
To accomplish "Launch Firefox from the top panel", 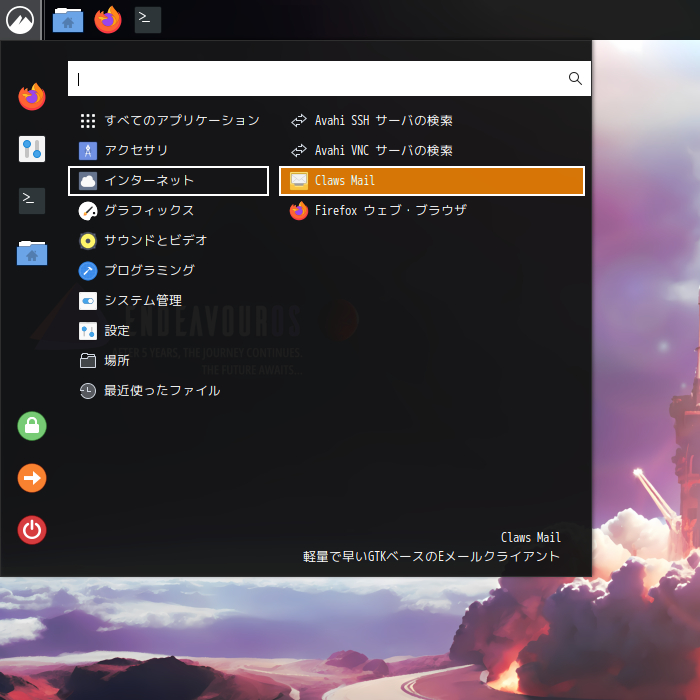I will tap(108, 20).
